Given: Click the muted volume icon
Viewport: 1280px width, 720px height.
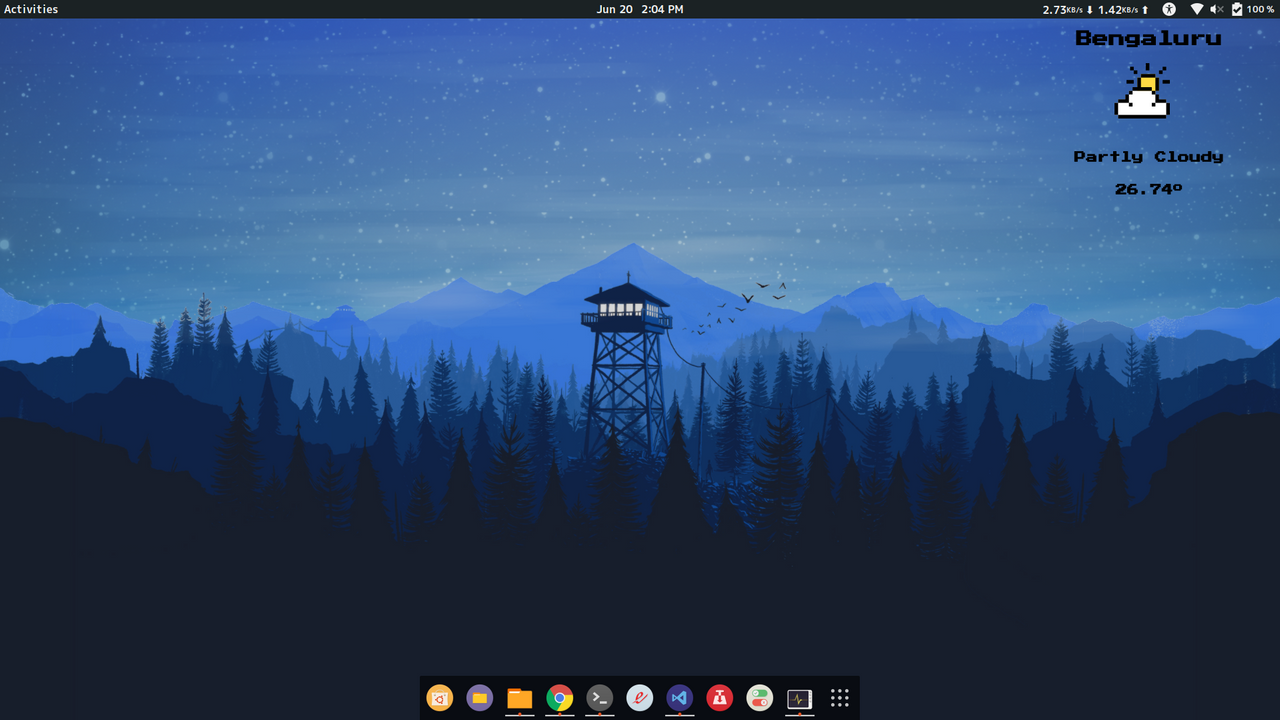Looking at the screenshot, I should (x=1217, y=9).
